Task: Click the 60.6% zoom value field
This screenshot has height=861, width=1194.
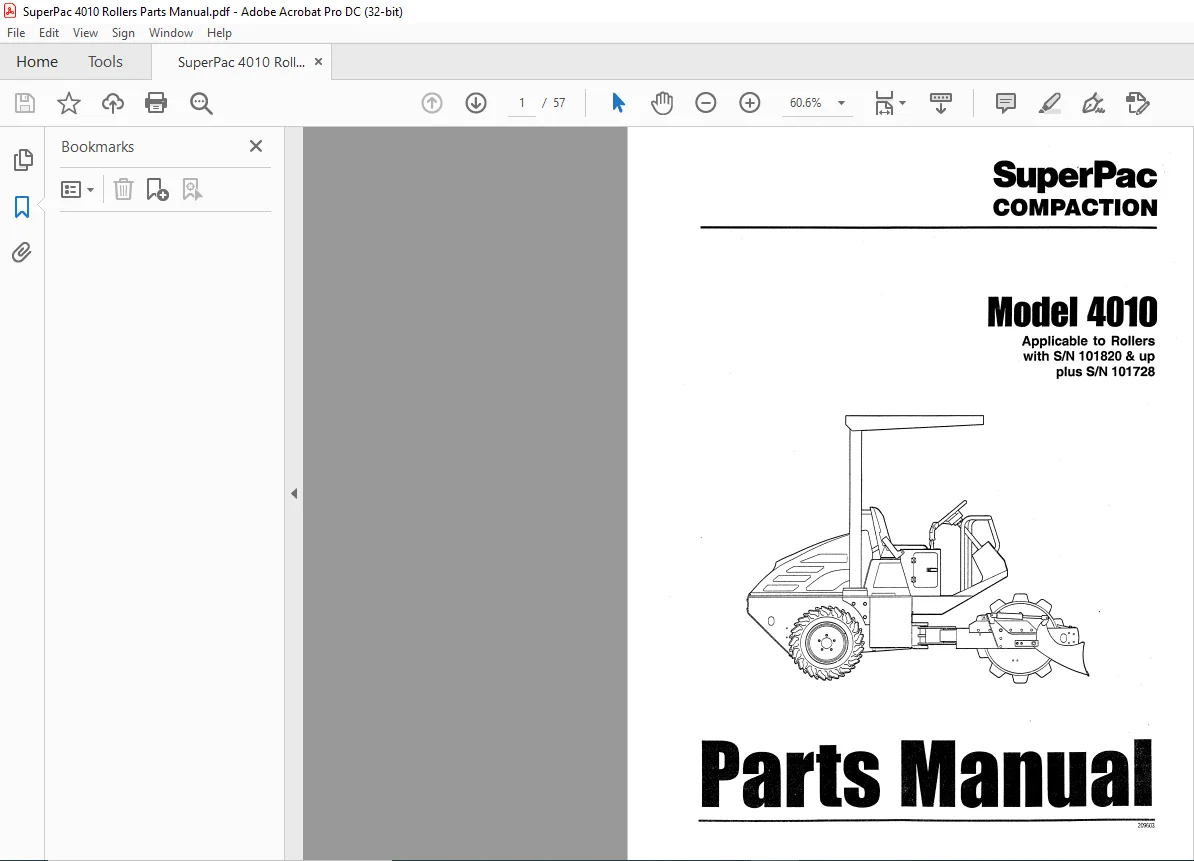Action: point(806,103)
